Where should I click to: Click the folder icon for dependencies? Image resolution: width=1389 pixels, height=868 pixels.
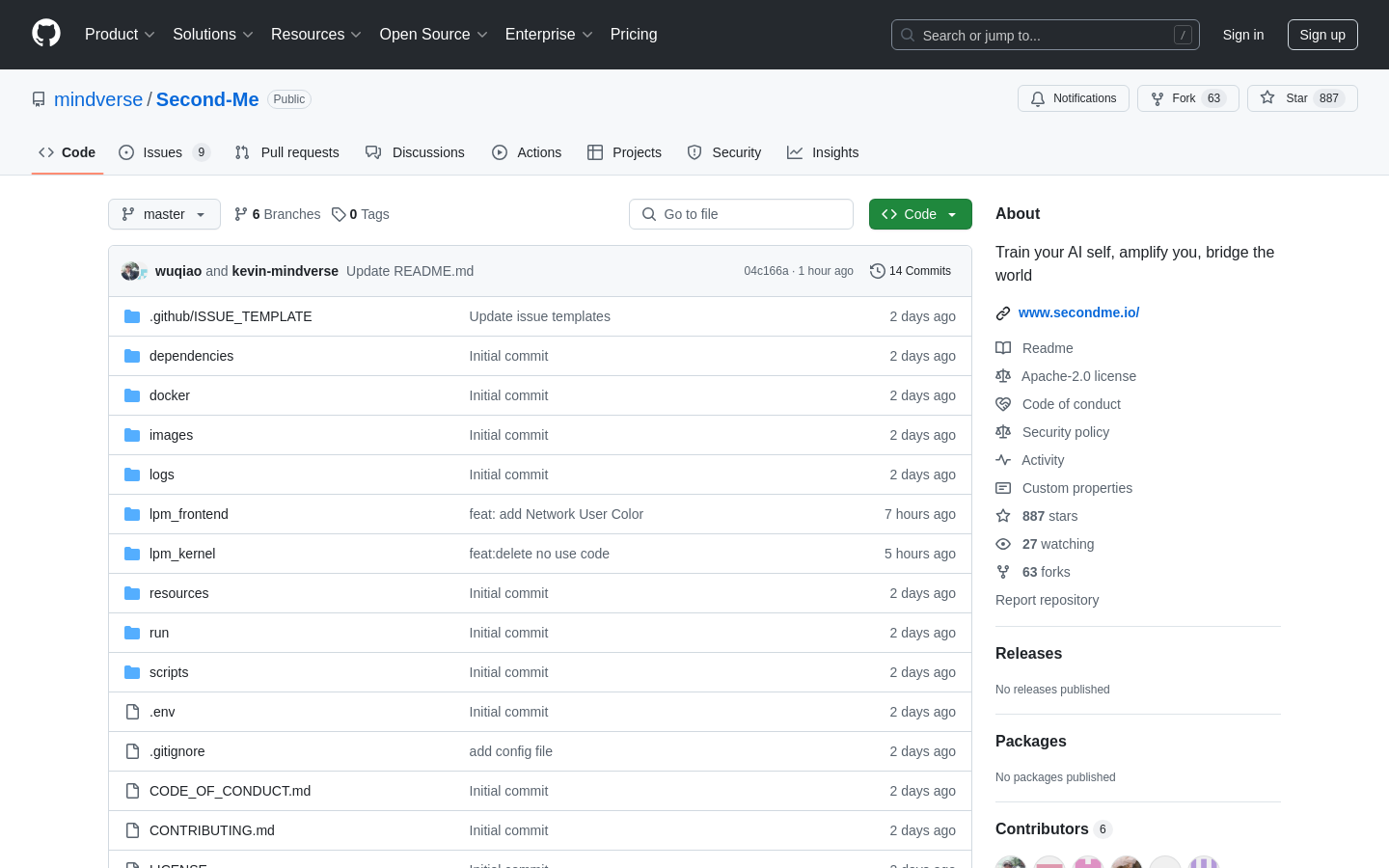pyautogui.click(x=132, y=356)
